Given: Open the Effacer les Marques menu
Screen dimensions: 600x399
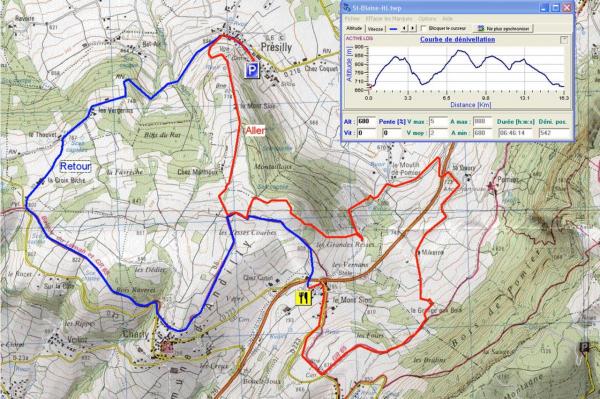Looking at the screenshot, I should coord(389,19).
